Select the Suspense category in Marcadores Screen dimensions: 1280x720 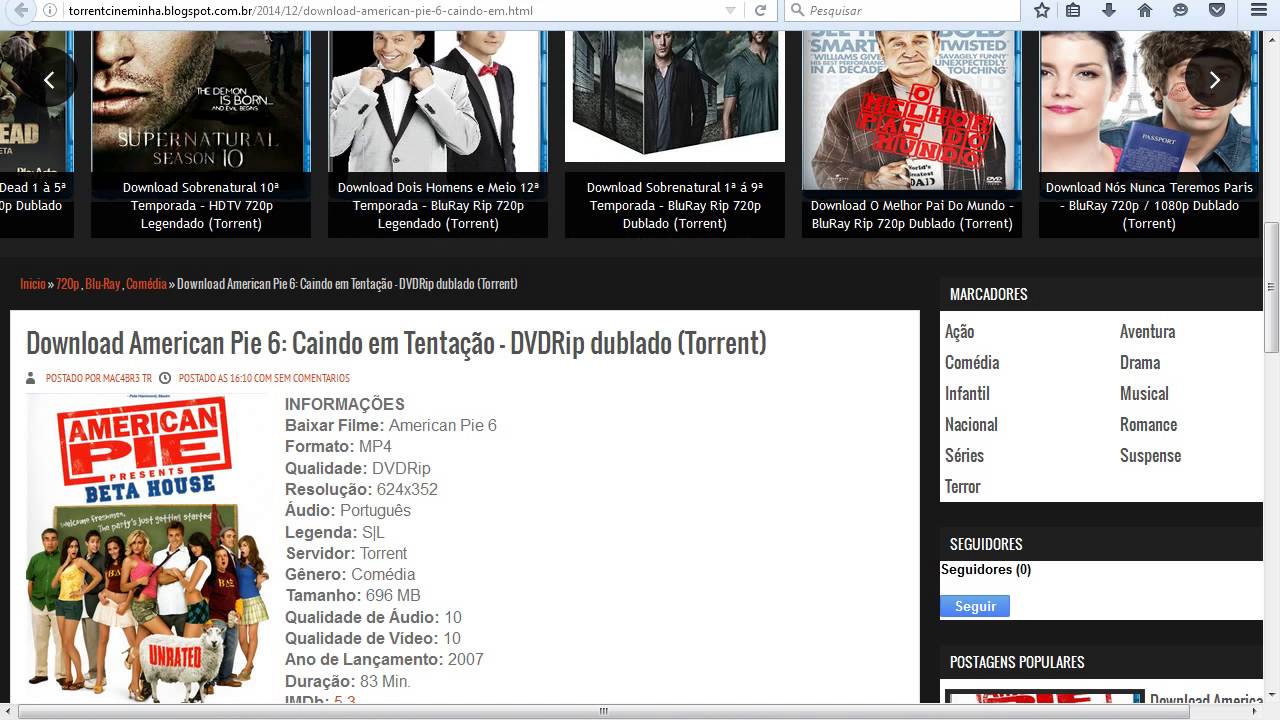pos(1150,455)
